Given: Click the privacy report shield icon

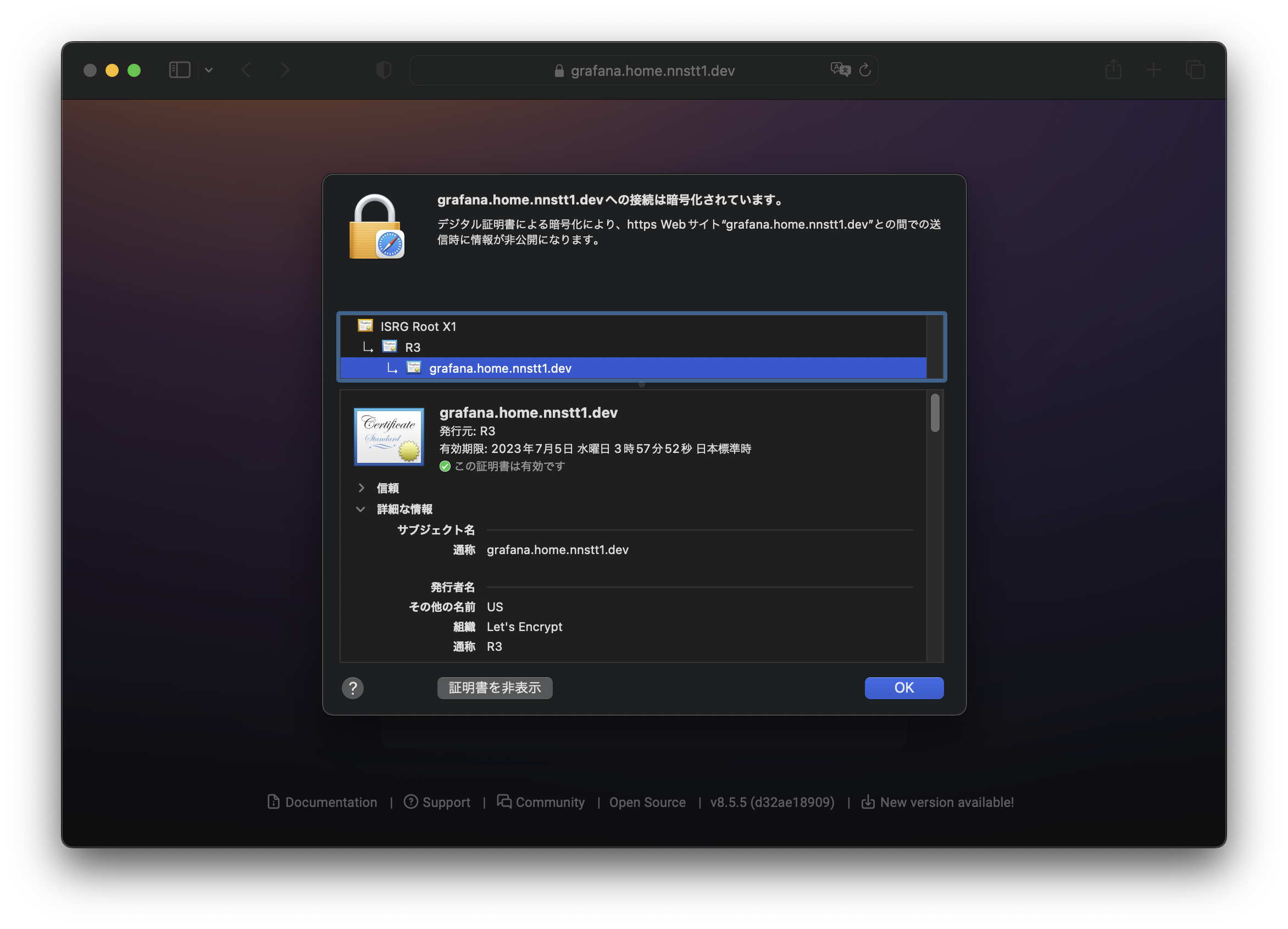Looking at the screenshot, I should 384,70.
